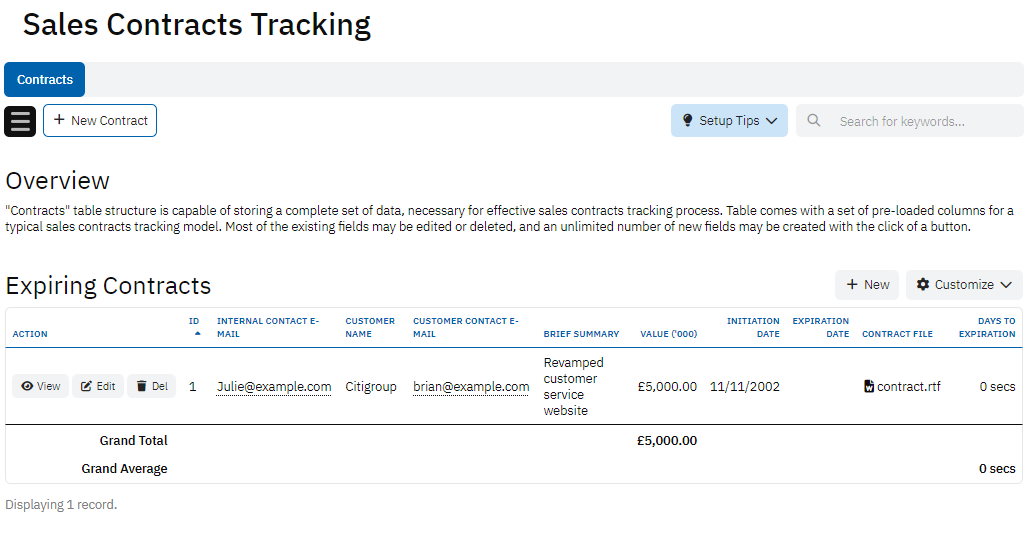The width and height of the screenshot is (1029, 540).
Task: Click the New button above the table
Action: (867, 285)
